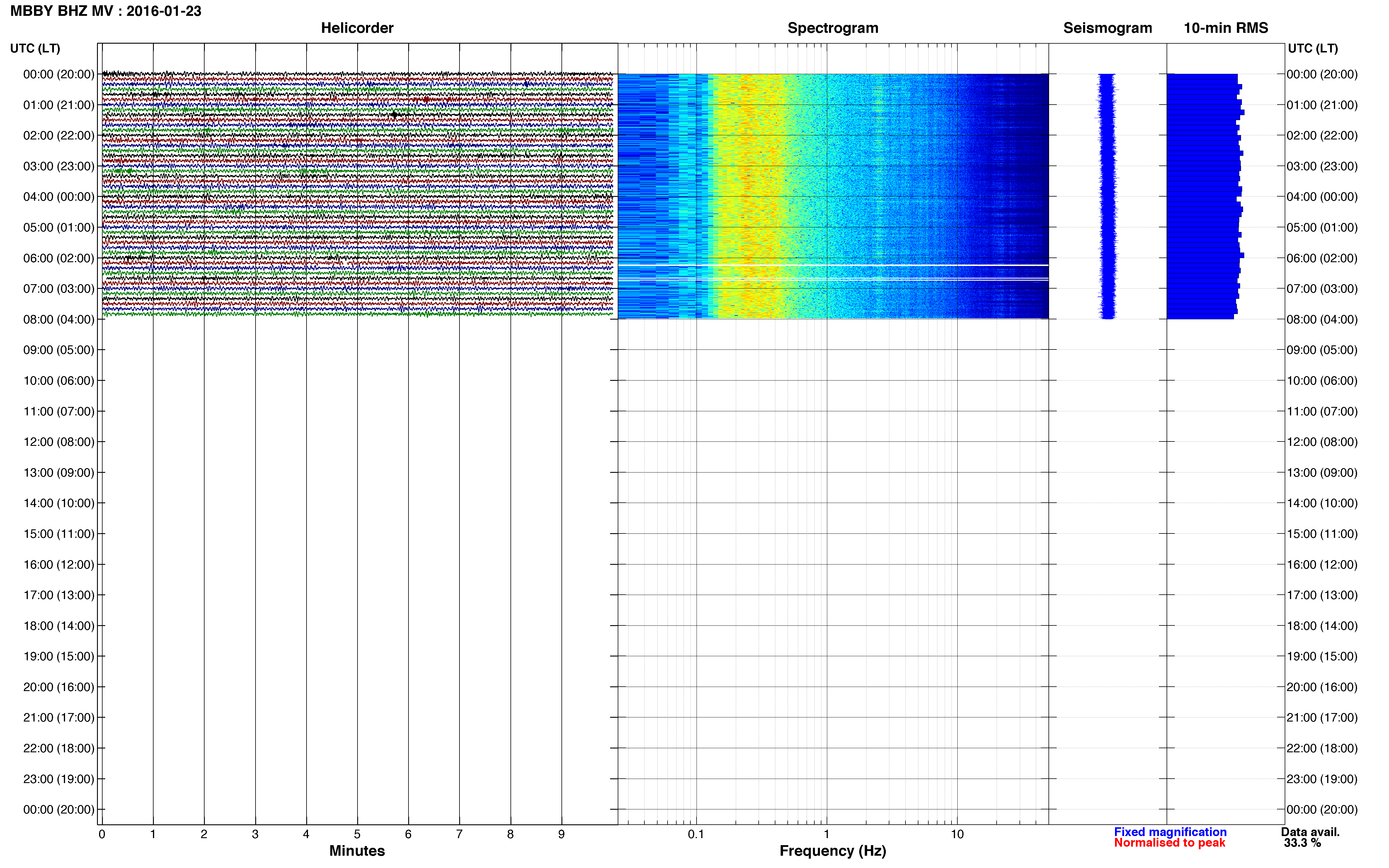This screenshot has height=868, width=1389.
Task: Click left time label '04:00 (00:00)'
Action: coord(59,197)
